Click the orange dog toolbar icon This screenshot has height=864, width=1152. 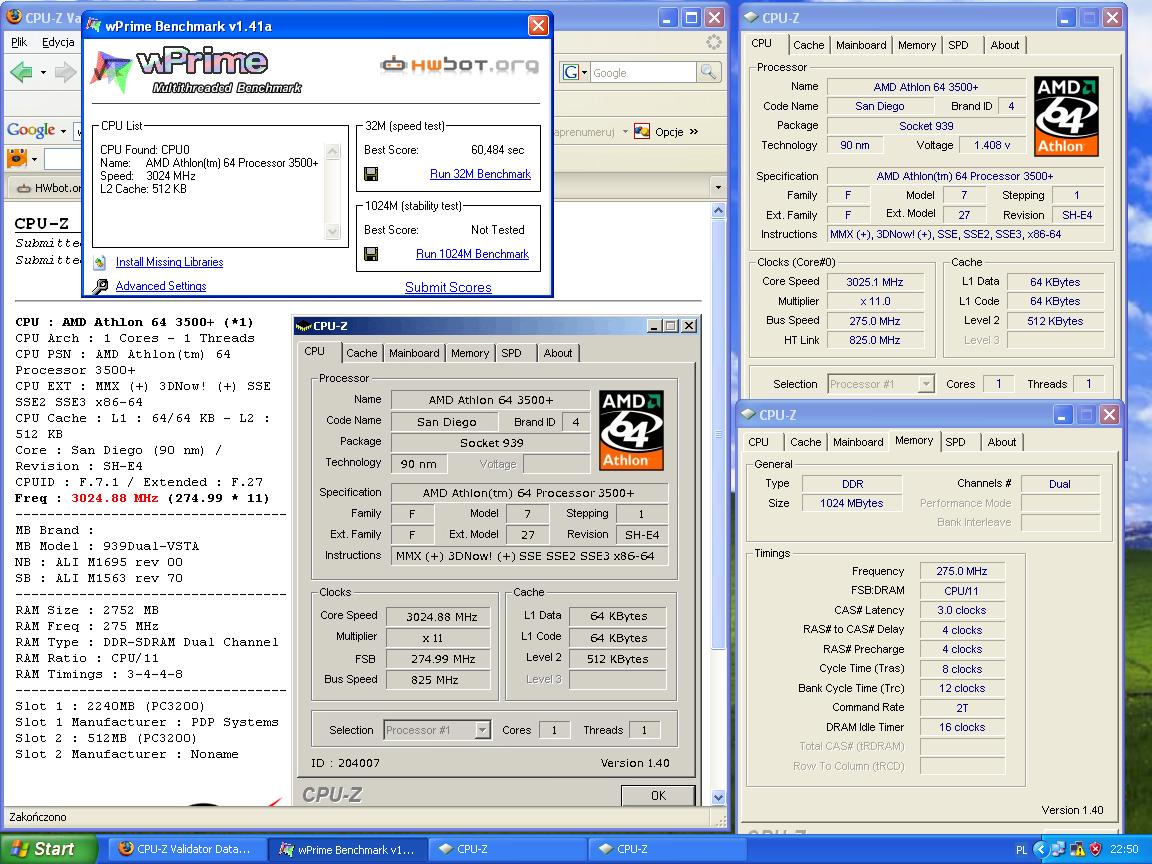tap(16, 157)
